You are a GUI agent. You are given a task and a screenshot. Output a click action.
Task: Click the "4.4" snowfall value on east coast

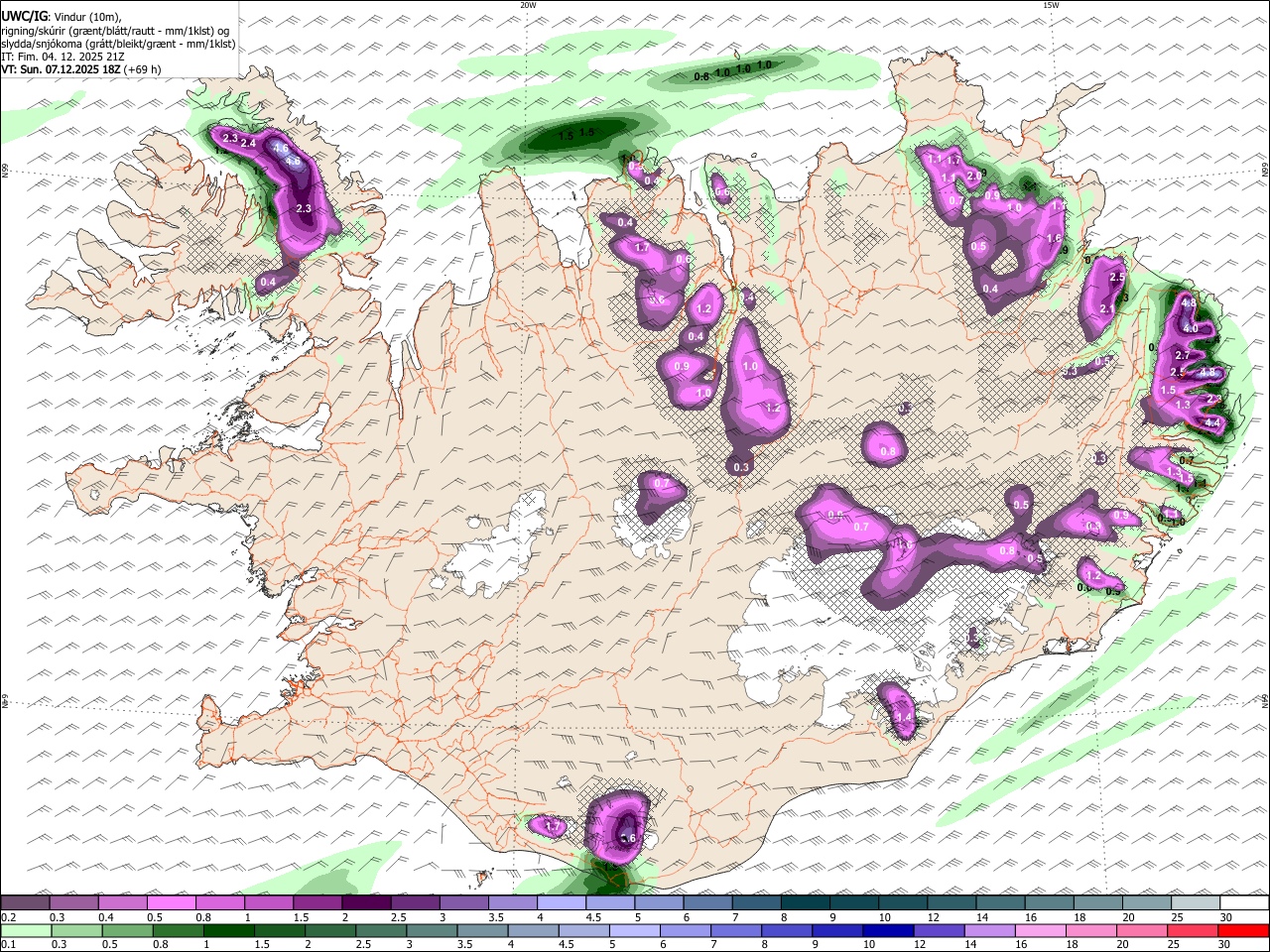1211,423
